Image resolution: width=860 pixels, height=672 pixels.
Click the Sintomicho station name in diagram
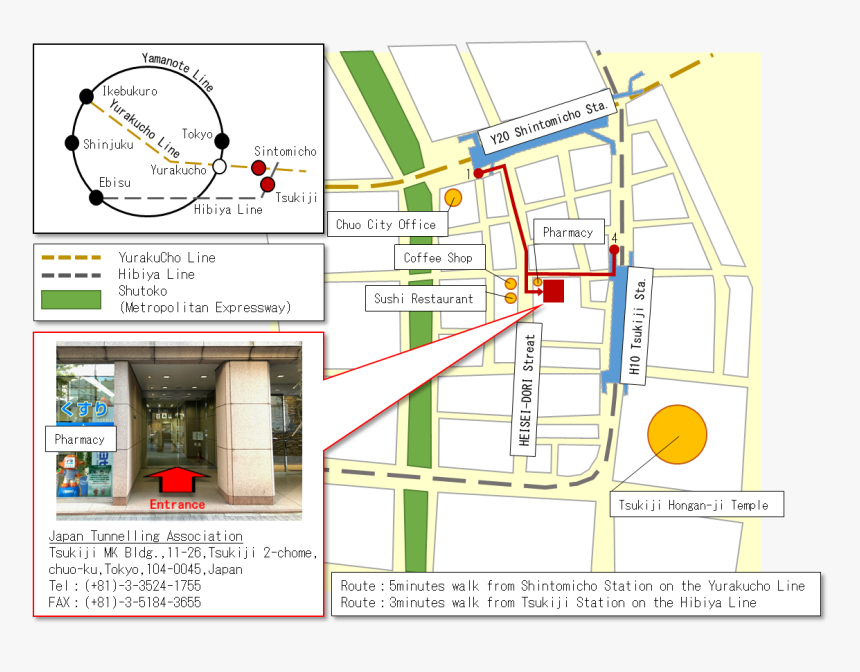pos(285,151)
